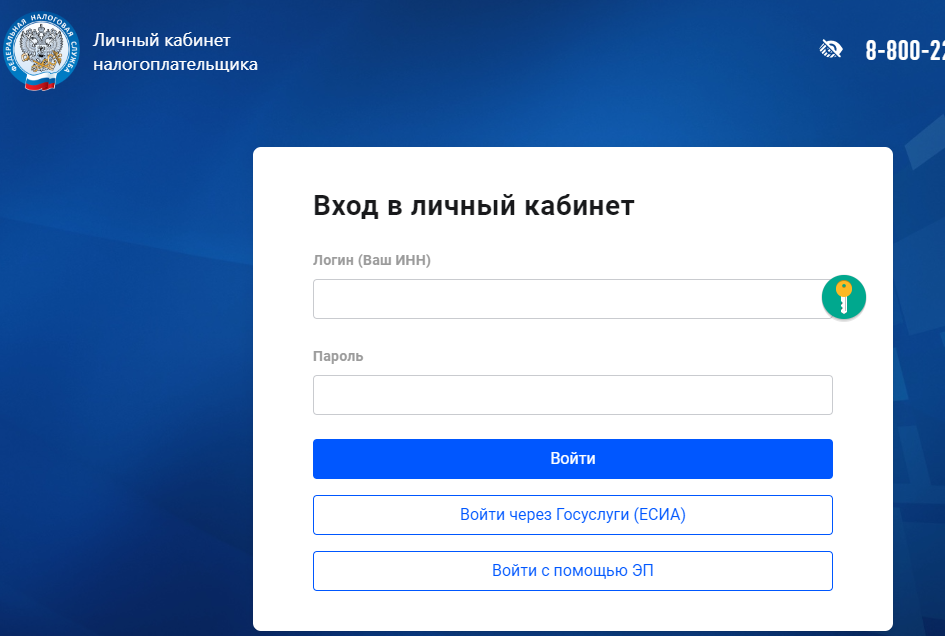Click the Federal Tax Service coat-of-arms logo

point(41,48)
